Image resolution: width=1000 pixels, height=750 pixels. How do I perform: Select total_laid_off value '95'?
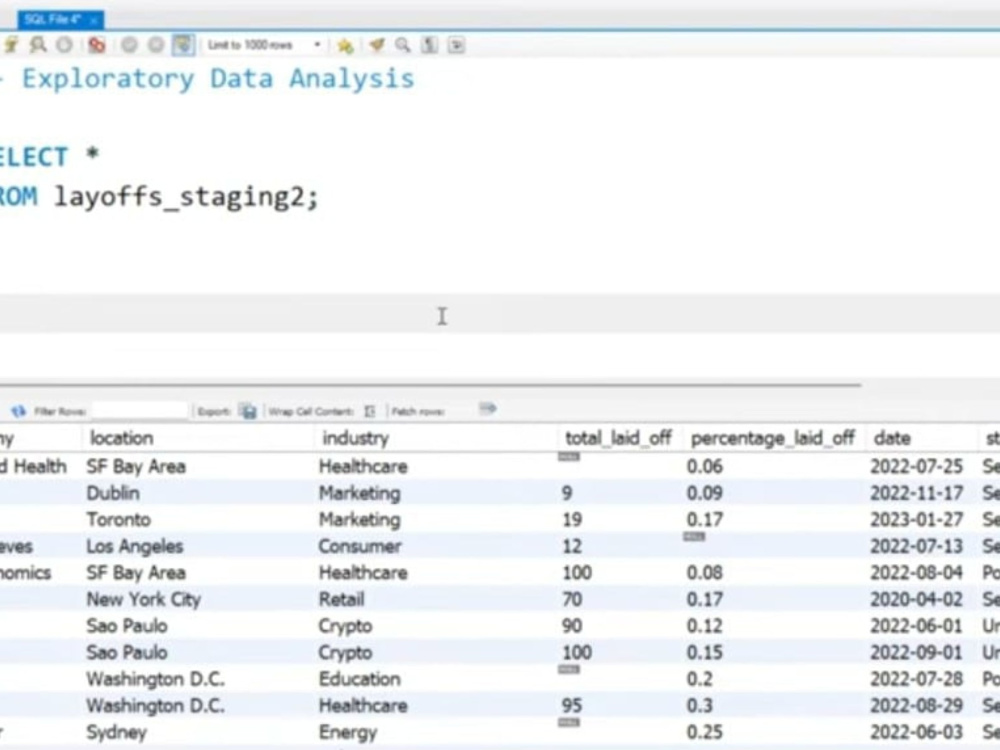click(572, 705)
